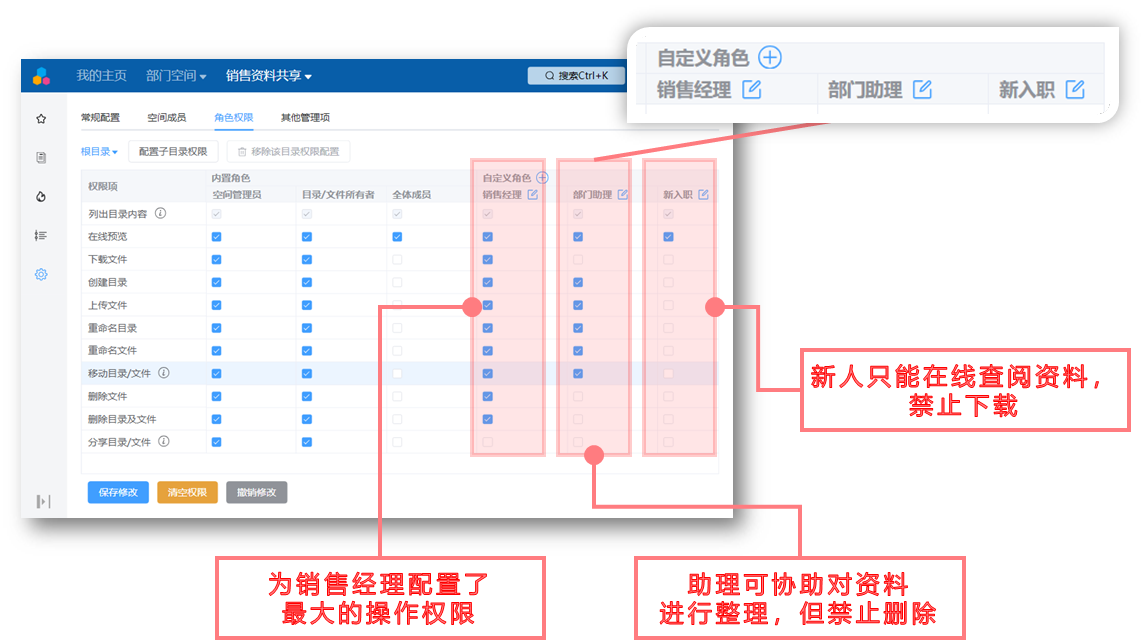Viewport: 1146px width, 640px height.
Task: Open the document icon in the sidebar
Action: click(x=41, y=157)
